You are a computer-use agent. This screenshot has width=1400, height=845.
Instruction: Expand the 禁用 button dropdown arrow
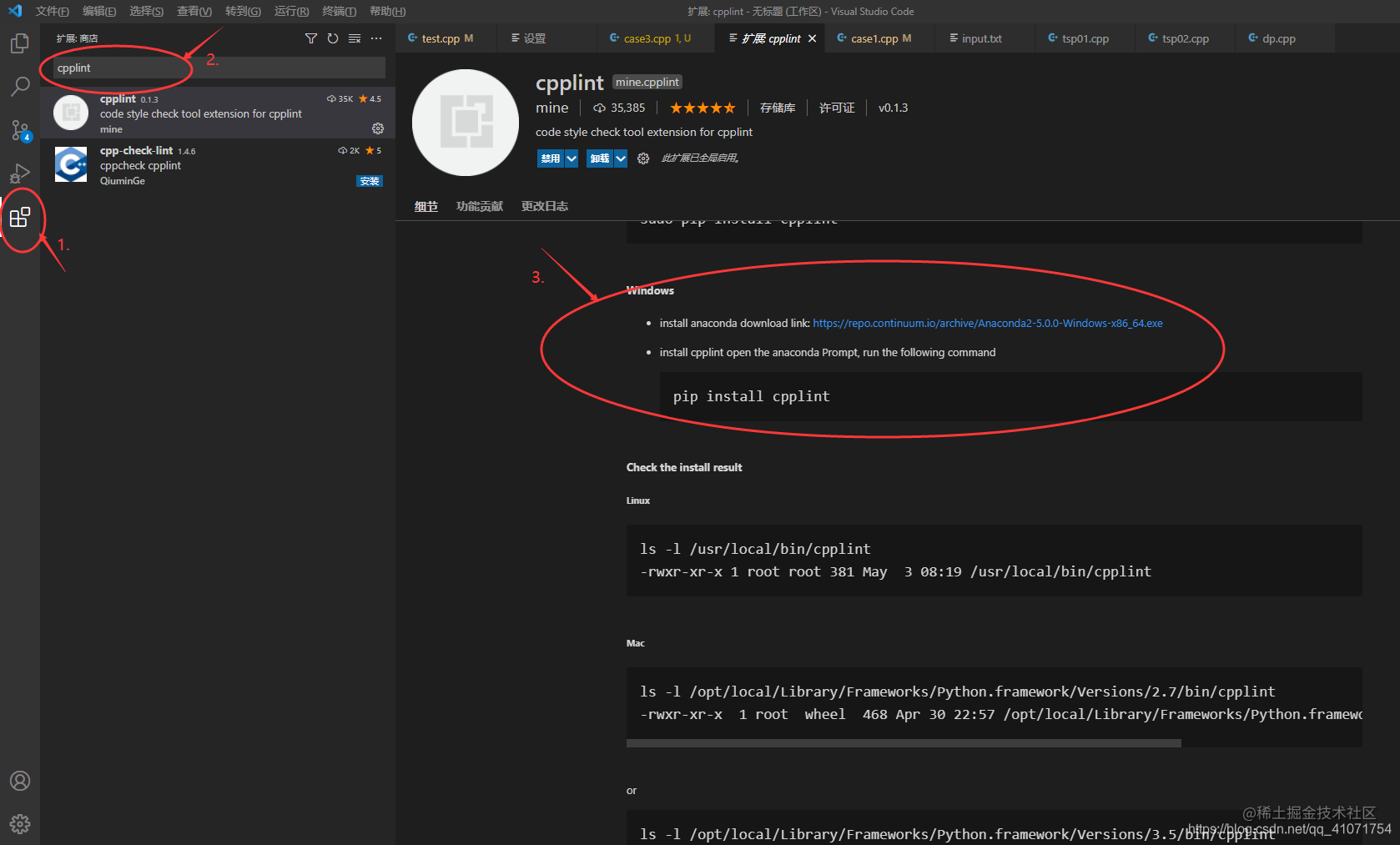[x=572, y=158]
